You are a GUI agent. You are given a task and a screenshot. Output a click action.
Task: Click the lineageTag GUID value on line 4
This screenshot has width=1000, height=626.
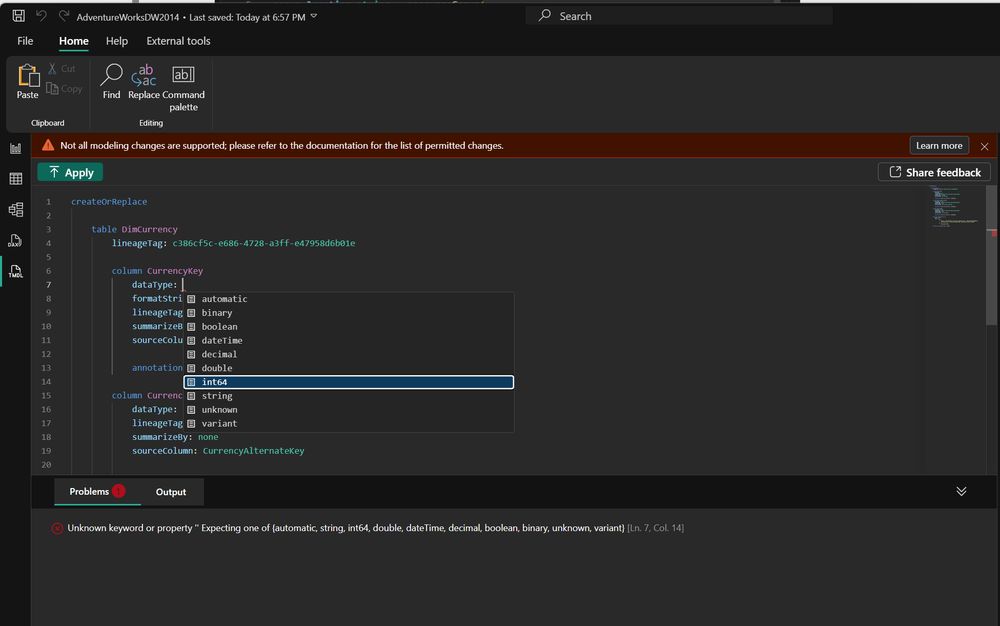(x=264, y=243)
